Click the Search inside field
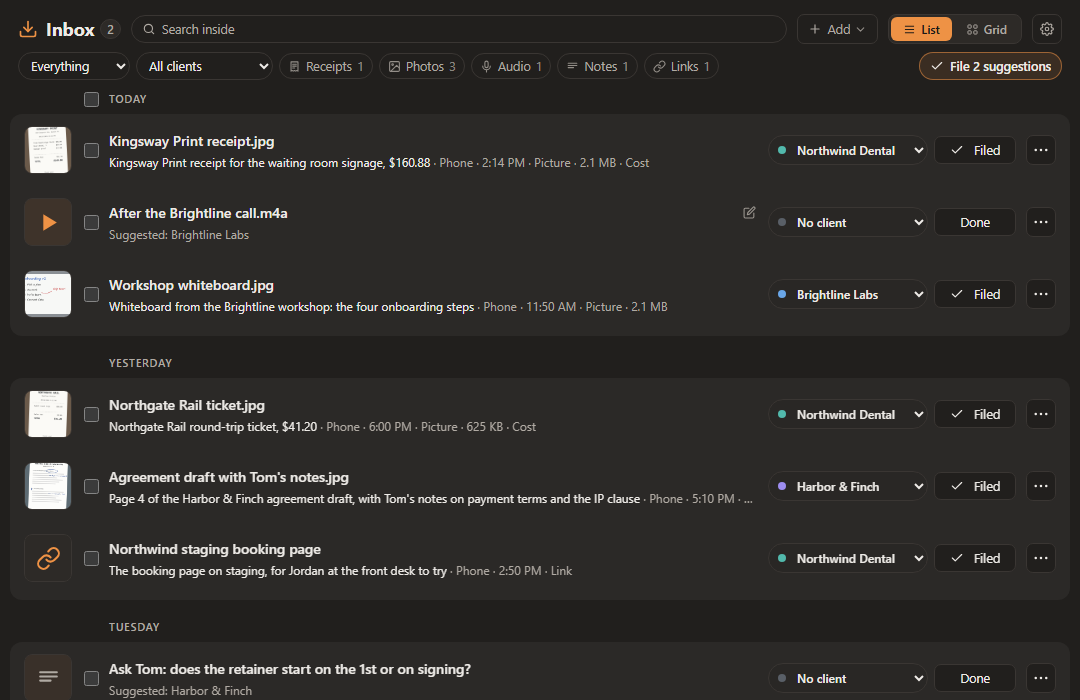 pyautogui.click(x=459, y=29)
